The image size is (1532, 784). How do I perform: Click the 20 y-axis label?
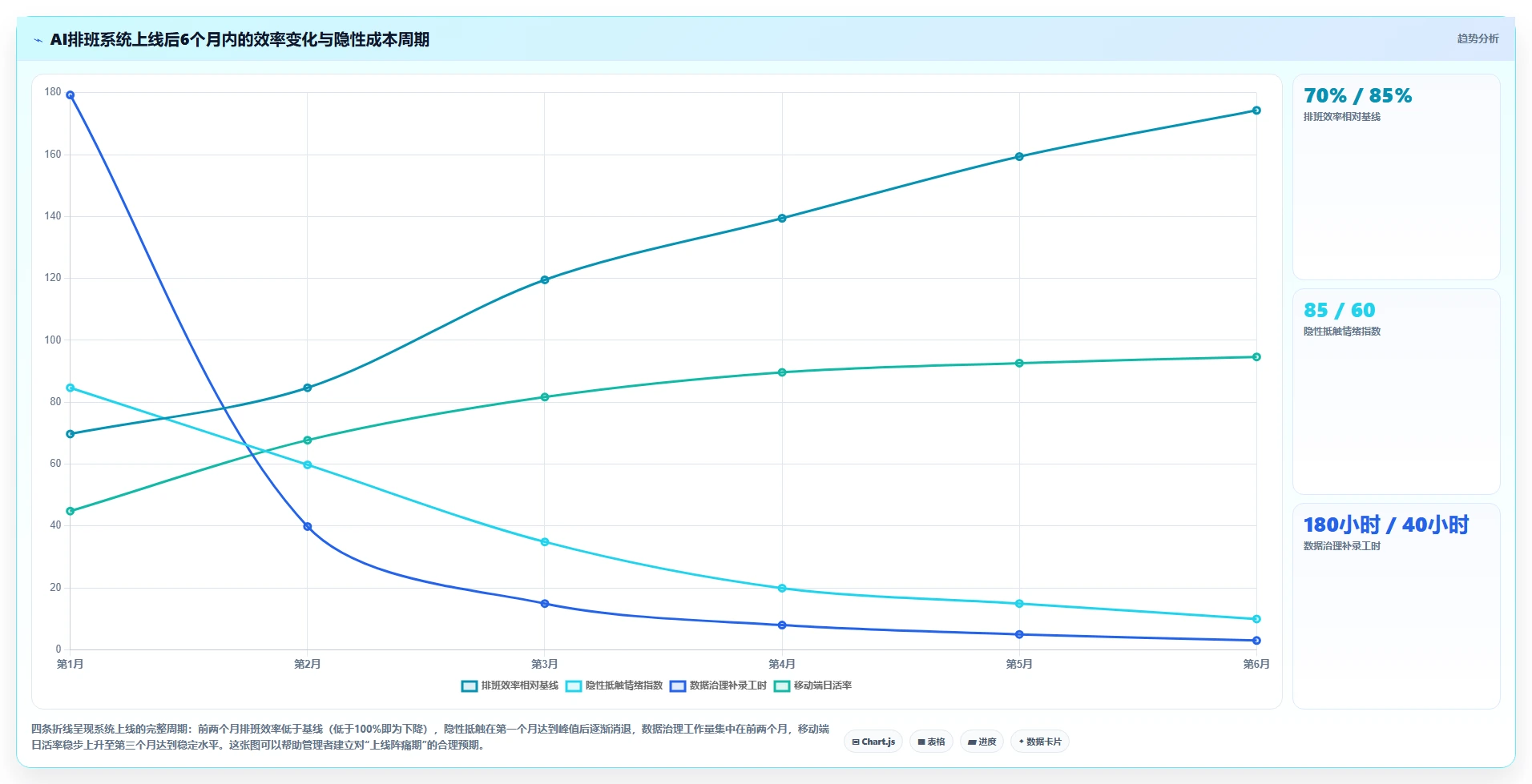(55, 588)
